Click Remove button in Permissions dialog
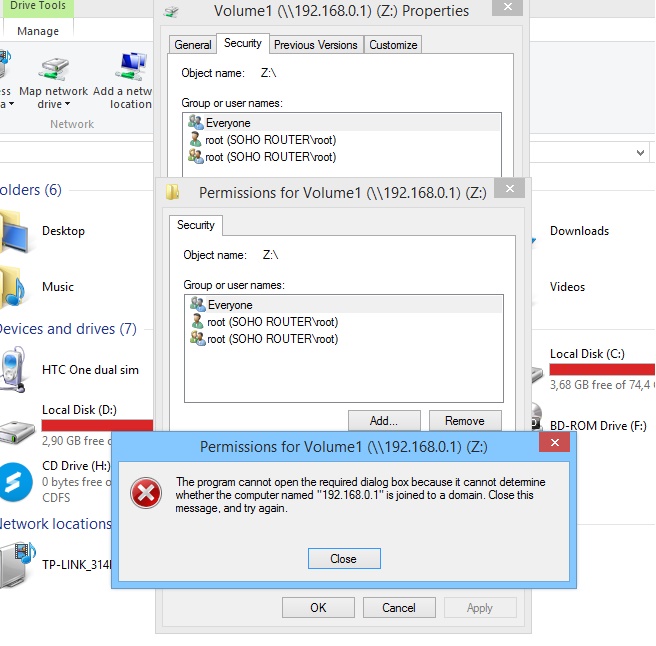This screenshot has height=646, width=656. click(465, 420)
